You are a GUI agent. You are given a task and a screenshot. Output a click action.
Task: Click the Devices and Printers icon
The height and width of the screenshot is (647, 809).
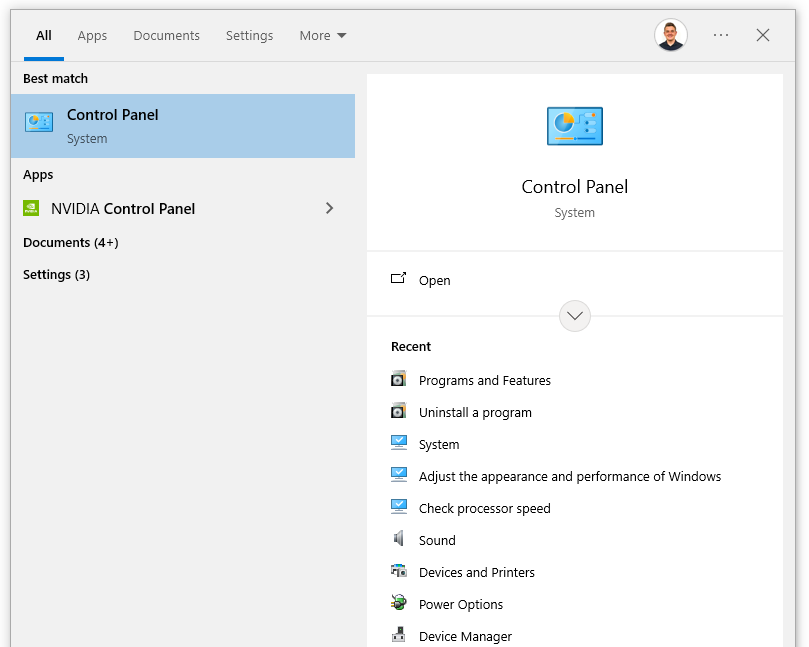[399, 572]
